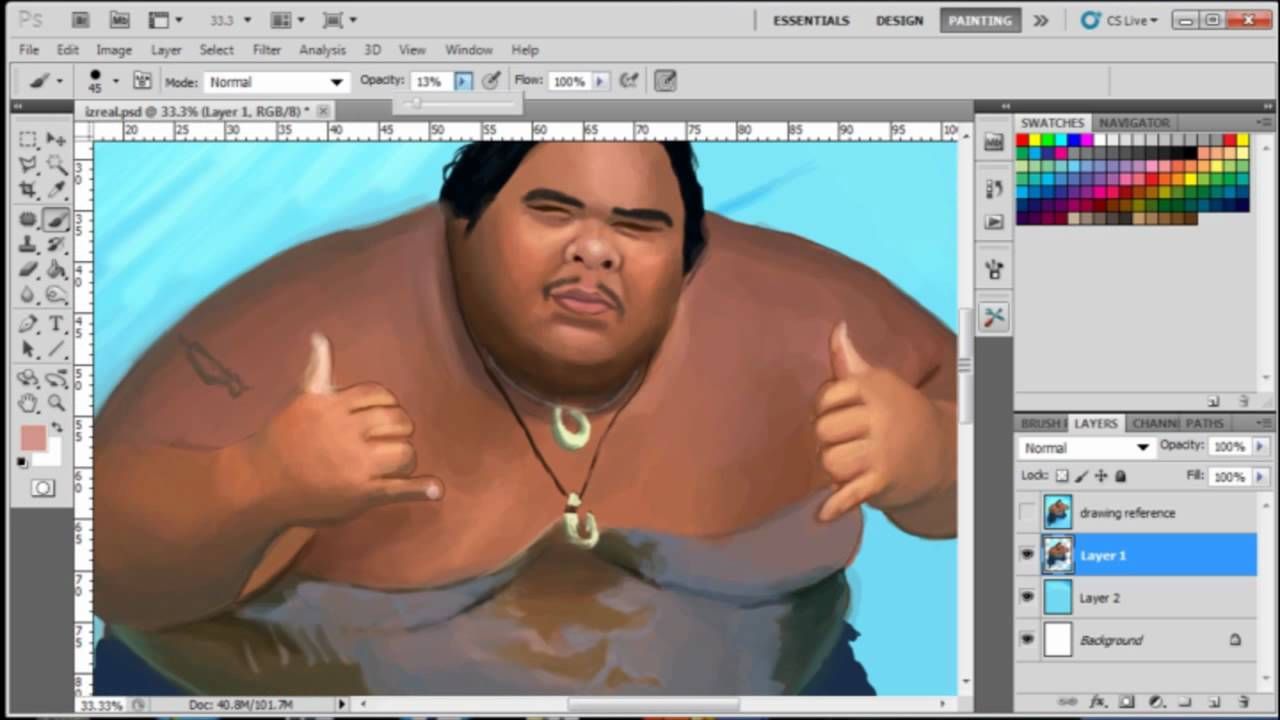Toggle tablet pressure for opacity

(x=491, y=81)
